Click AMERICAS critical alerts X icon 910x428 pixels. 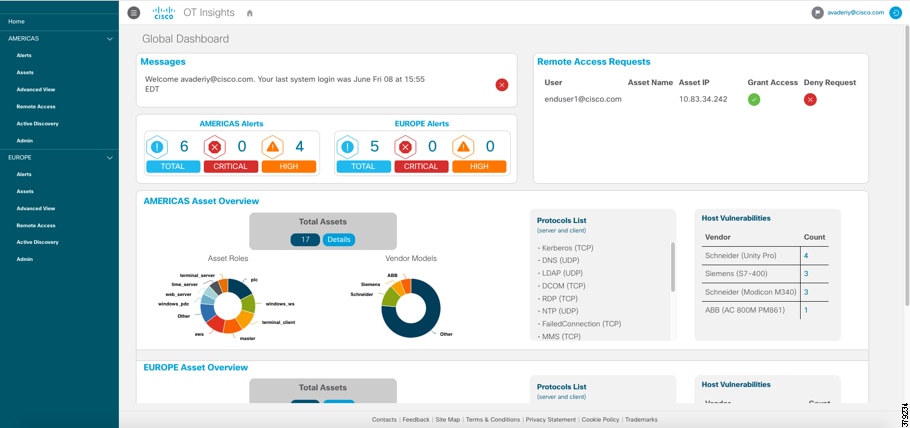pyautogui.click(x=214, y=147)
